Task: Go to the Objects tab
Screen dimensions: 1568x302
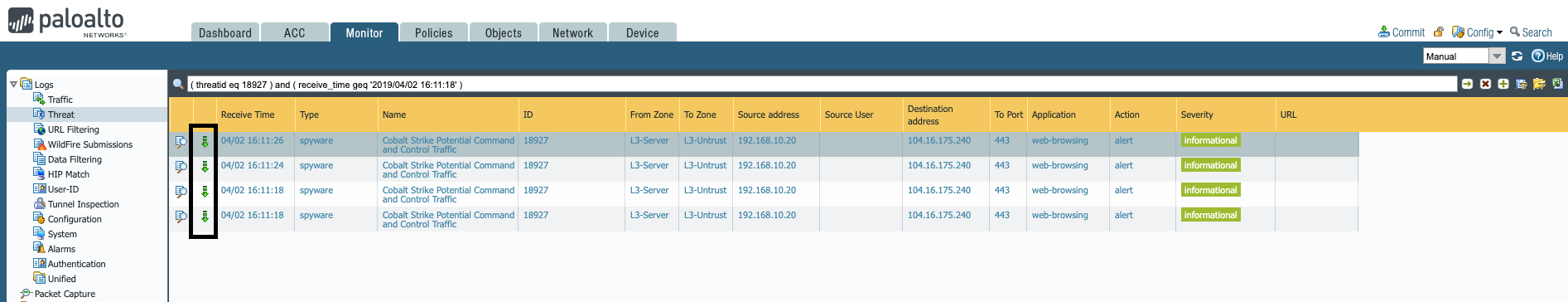Action: [503, 32]
